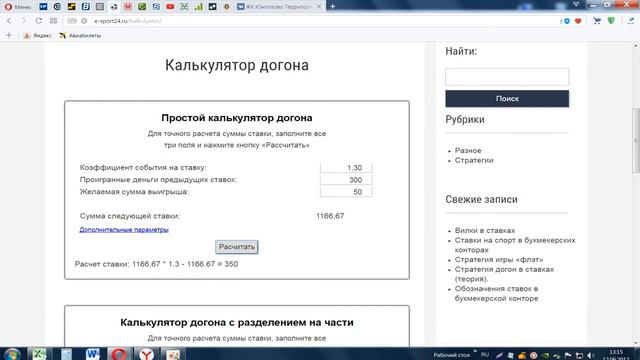Open the Opera Меню button
640x360 pixels.
coord(18,7)
